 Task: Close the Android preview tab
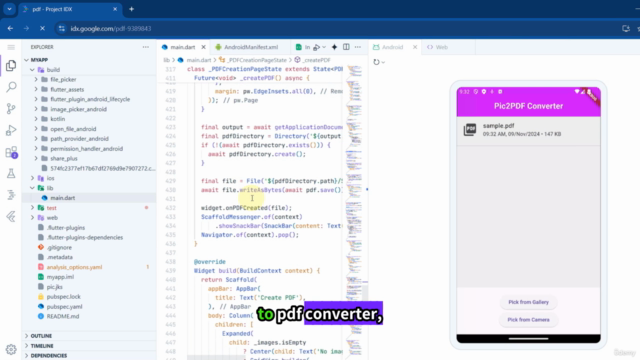tap(415, 47)
